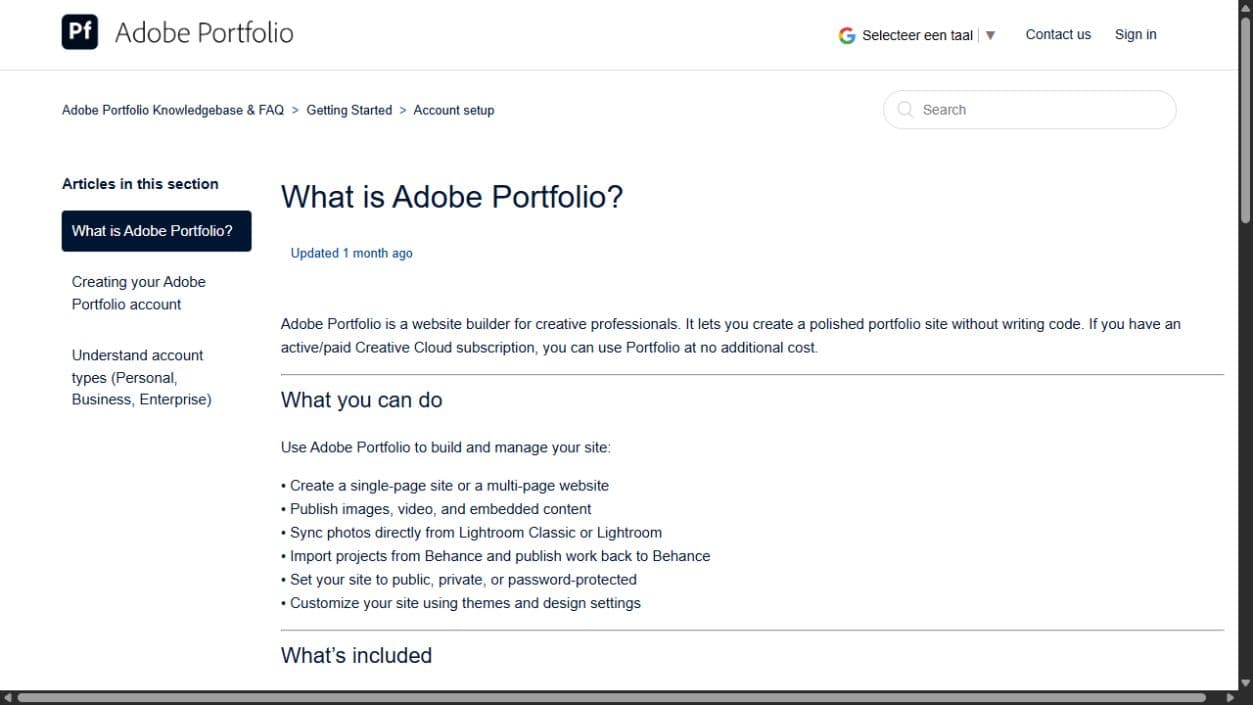This screenshot has width=1253, height=705.
Task: Click the Updated 1 month ago text
Action: click(351, 253)
